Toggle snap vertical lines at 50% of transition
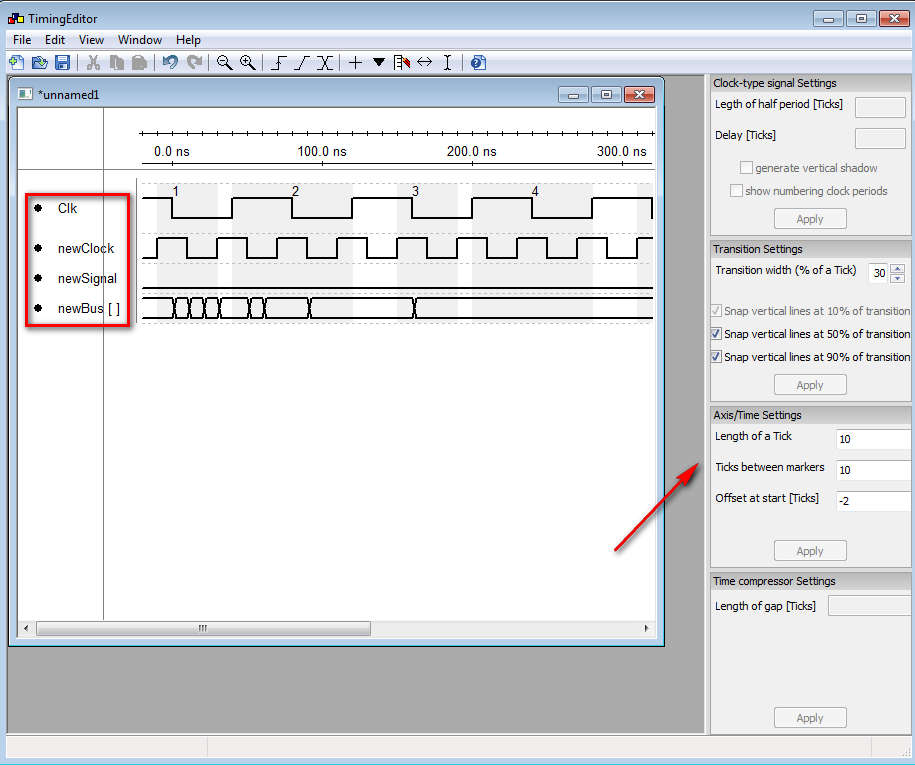Image resolution: width=915 pixels, height=765 pixels. tap(716, 334)
